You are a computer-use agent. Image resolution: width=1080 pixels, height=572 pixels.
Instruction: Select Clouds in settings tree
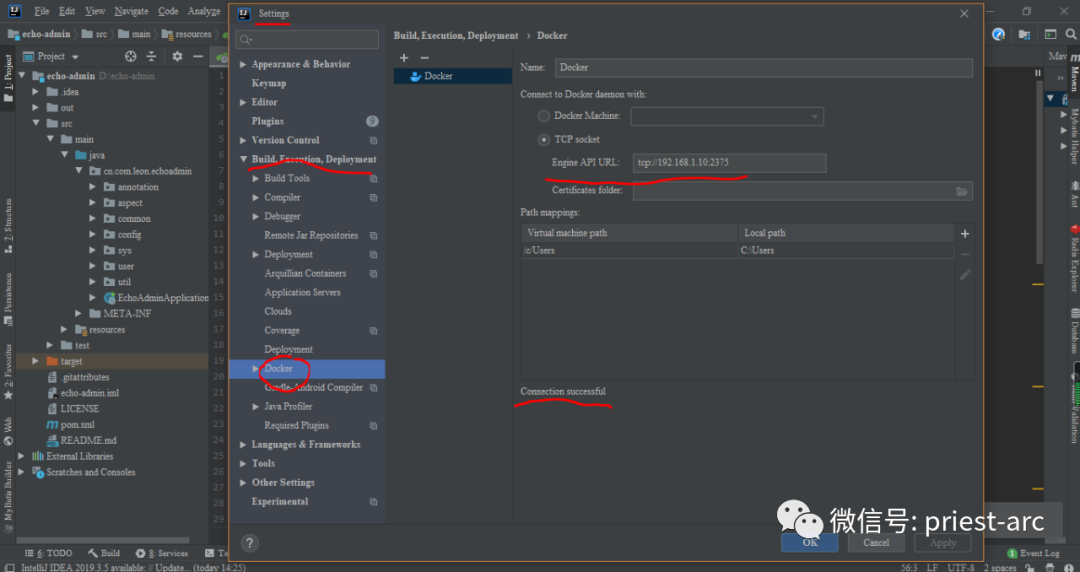pyautogui.click(x=278, y=311)
